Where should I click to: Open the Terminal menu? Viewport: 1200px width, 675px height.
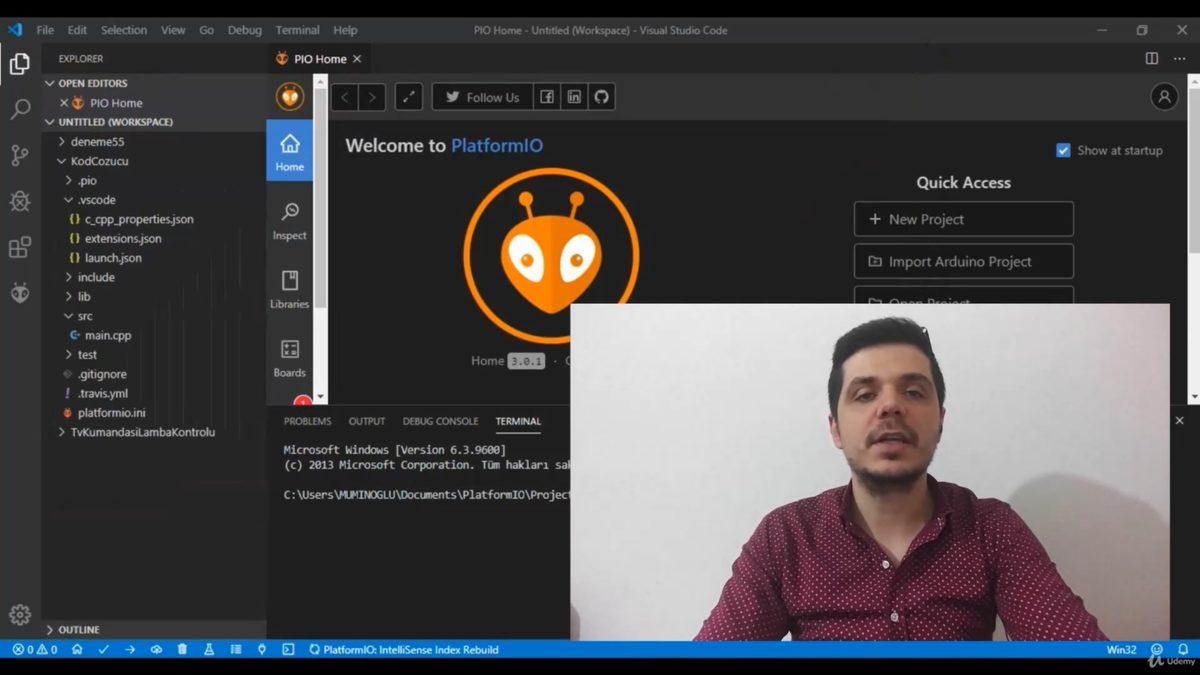pyautogui.click(x=296, y=30)
